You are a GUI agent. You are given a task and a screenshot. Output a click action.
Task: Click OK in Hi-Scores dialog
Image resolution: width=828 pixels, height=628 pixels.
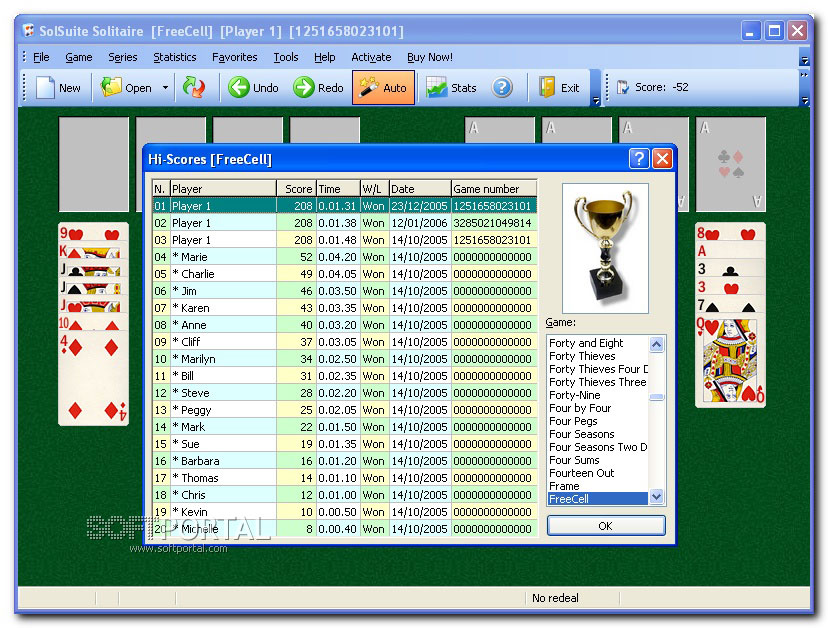606,526
